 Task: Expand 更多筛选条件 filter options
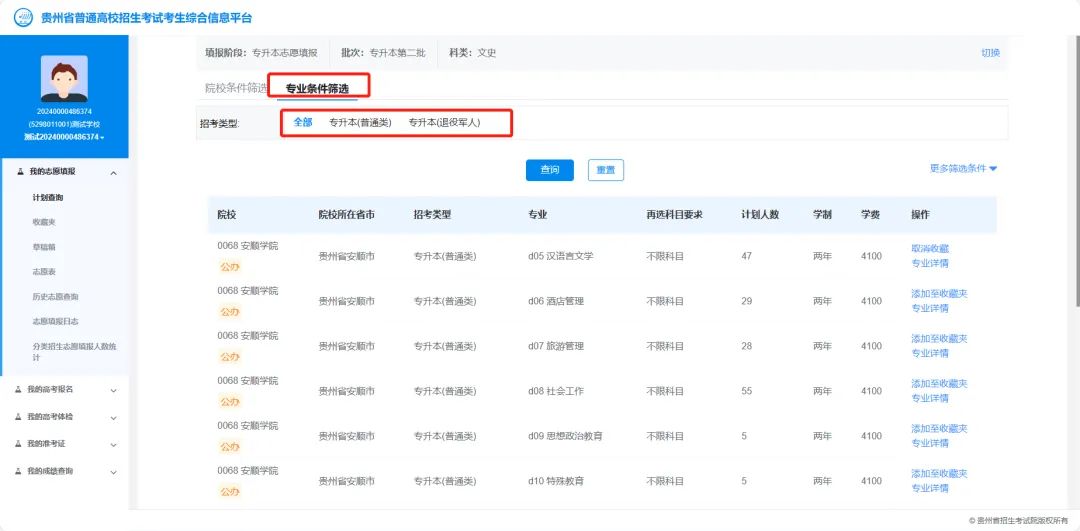(963, 169)
